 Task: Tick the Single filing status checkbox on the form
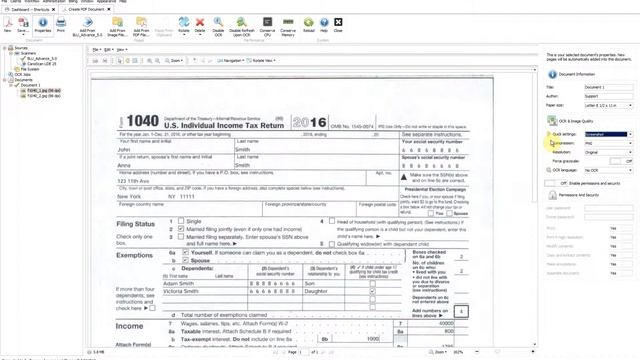(181, 221)
